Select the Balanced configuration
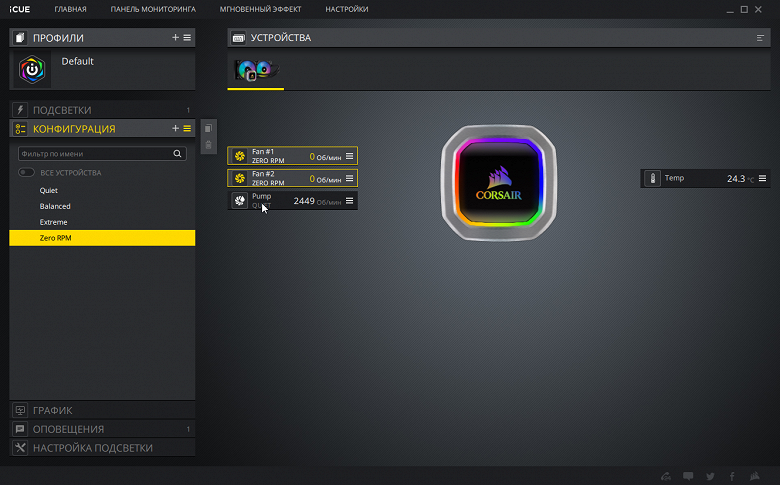 pos(102,206)
